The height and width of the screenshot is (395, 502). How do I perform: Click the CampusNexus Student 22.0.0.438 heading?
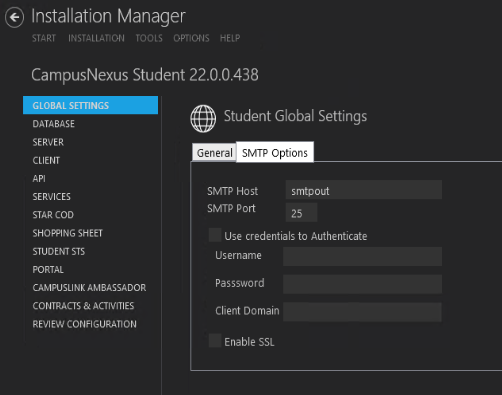(145, 75)
